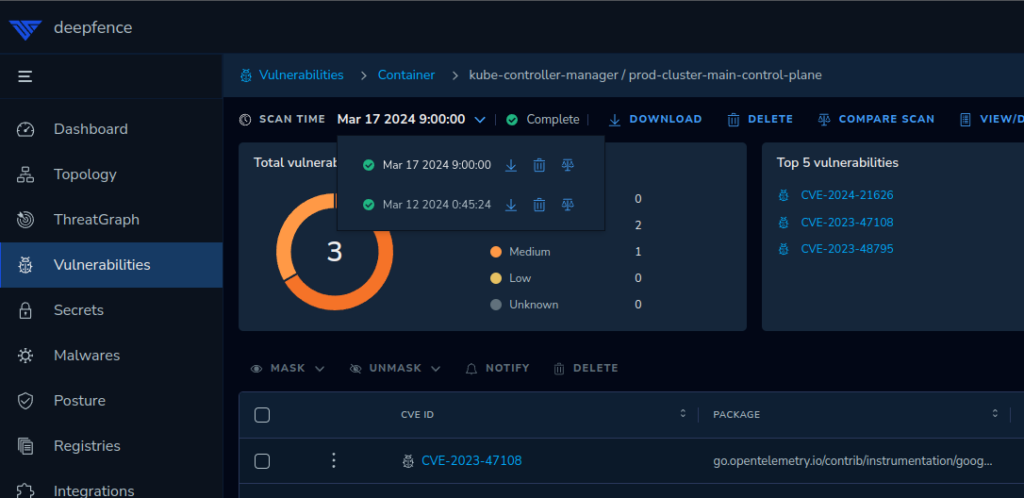Click the Top 5 vulnerabilities heading
Screen dimensions: 1024x498
click(x=837, y=163)
